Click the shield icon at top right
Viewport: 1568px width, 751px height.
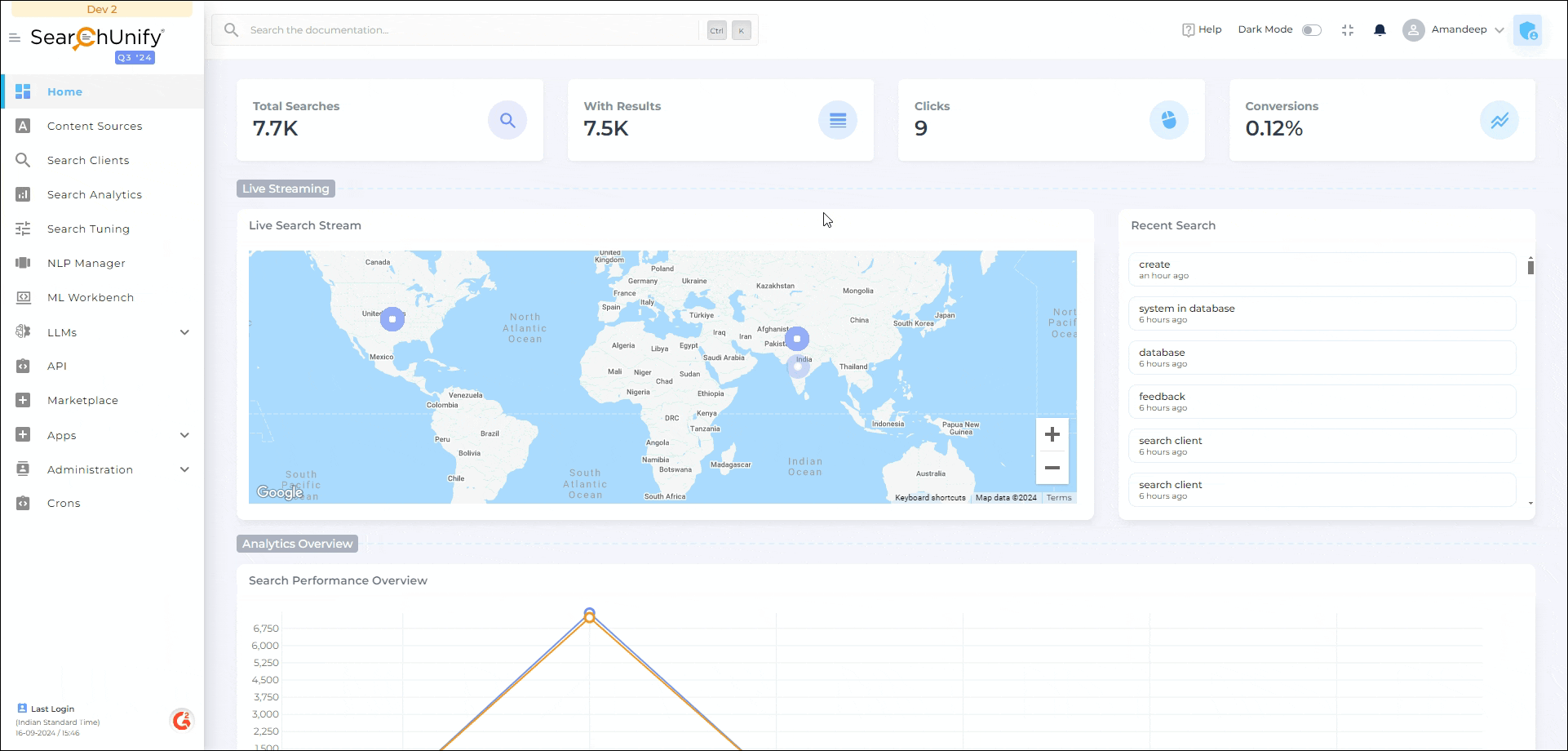pos(1527,31)
